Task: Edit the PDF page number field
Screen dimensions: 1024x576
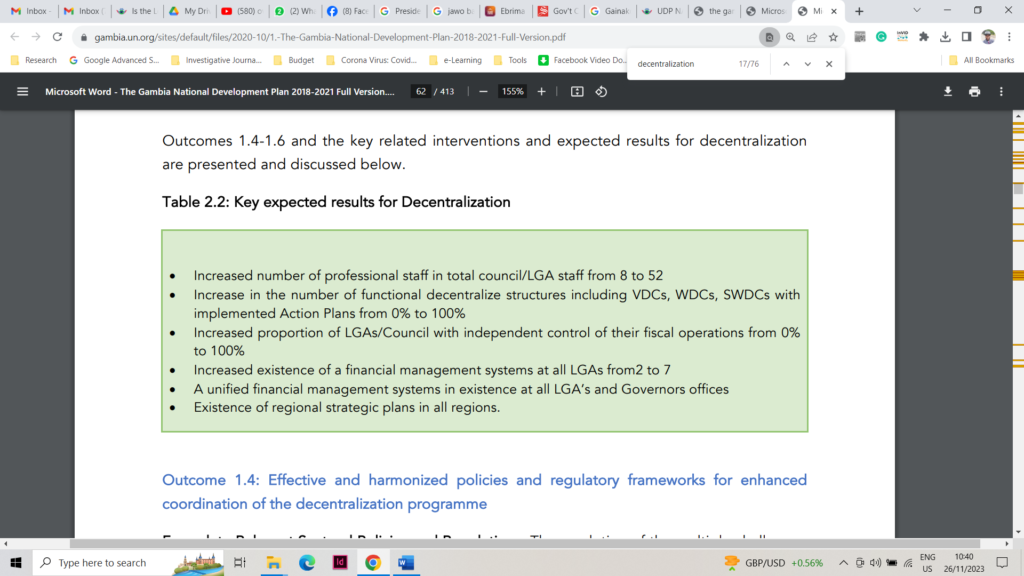Action: (x=421, y=91)
